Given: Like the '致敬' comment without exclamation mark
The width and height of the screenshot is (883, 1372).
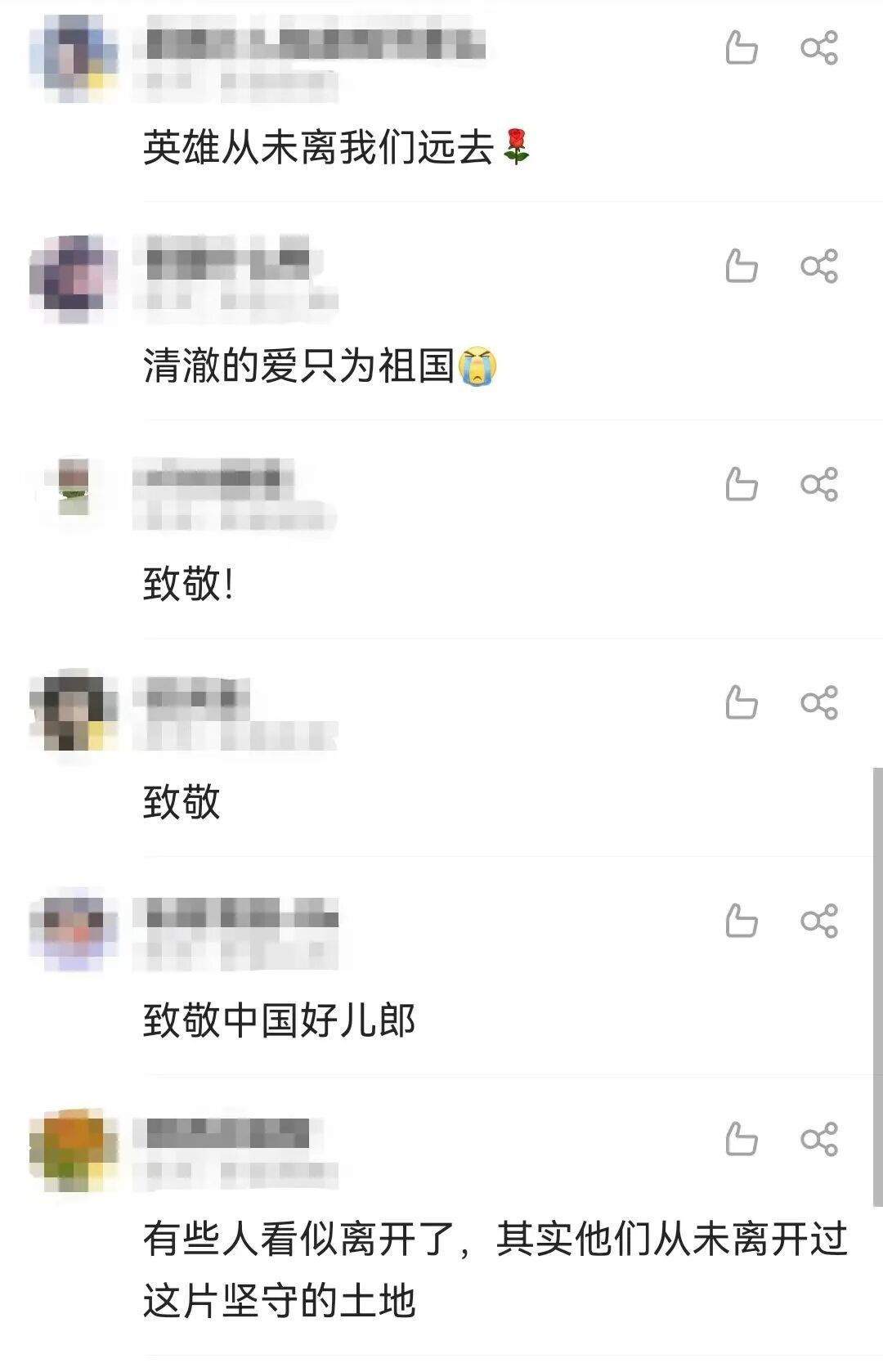Looking at the screenshot, I should [742, 702].
